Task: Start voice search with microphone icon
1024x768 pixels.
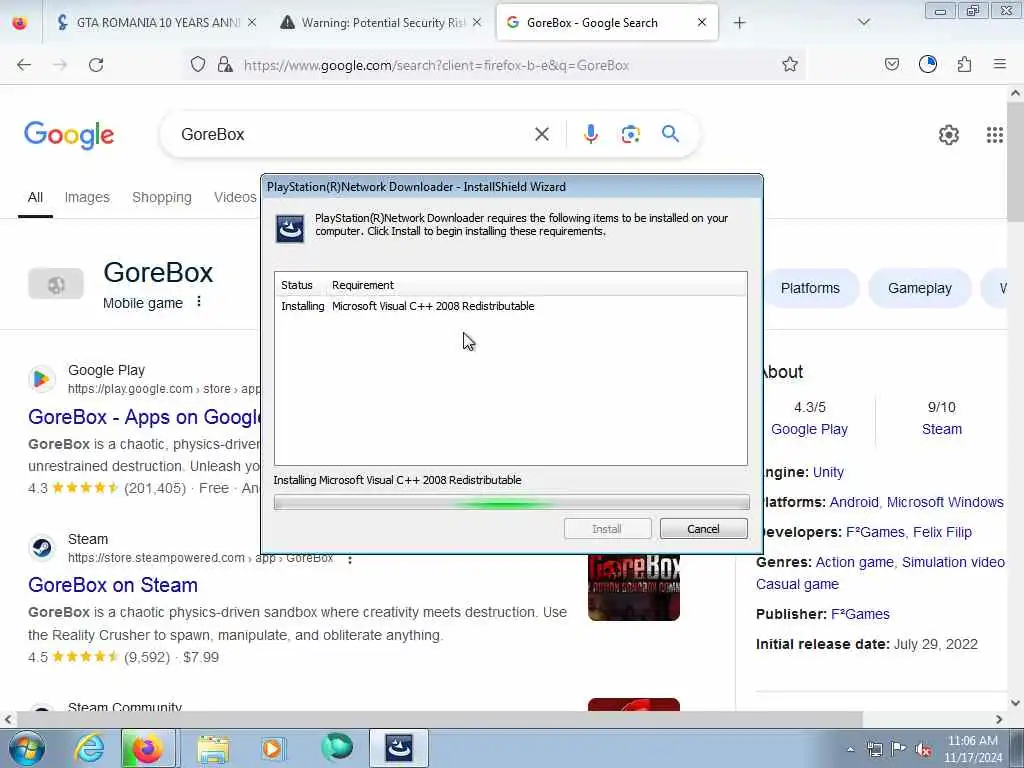Action: coord(590,134)
